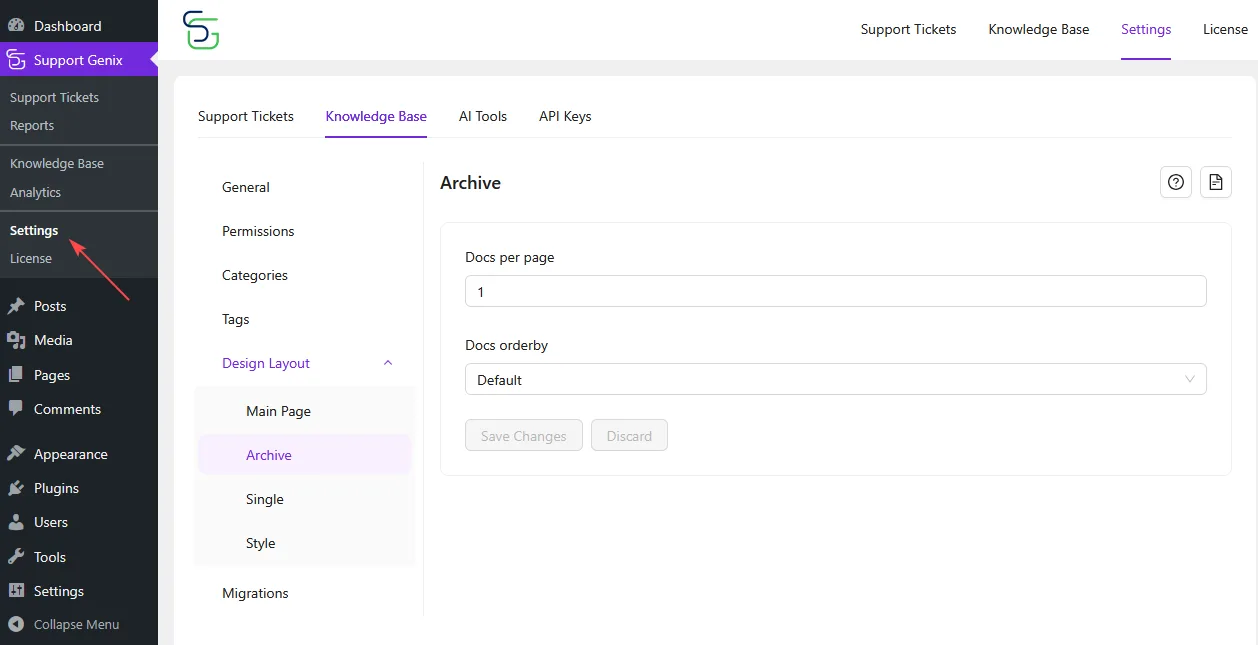Click the documentation file icon
1258x645 pixels.
click(1216, 182)
